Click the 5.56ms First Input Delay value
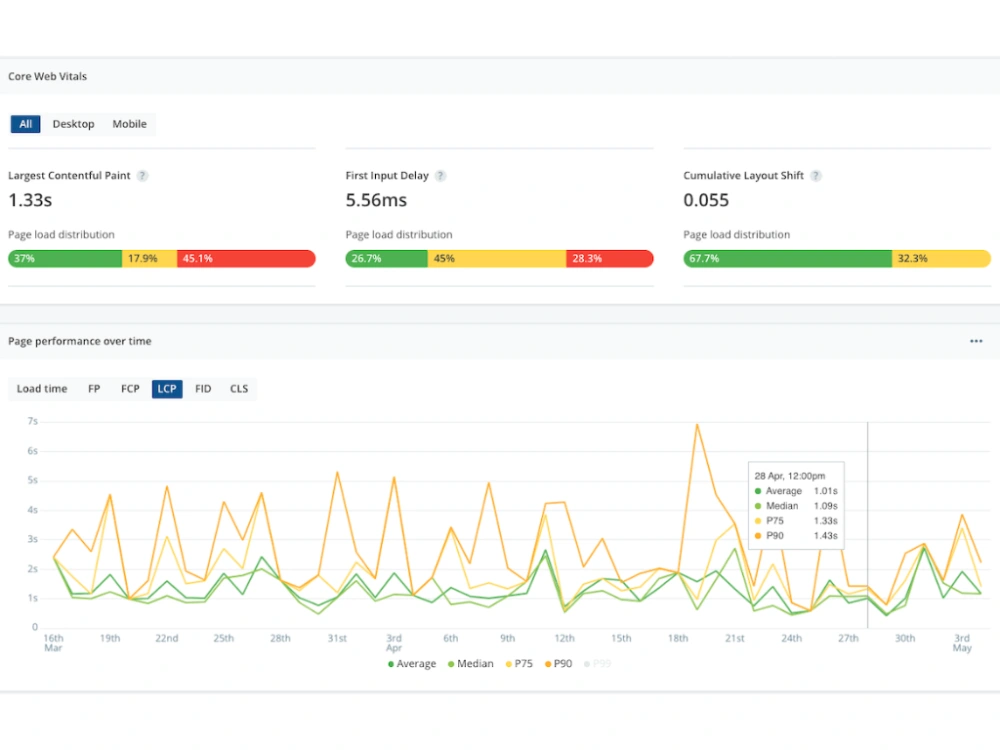This screenshot has height=750, width=1000. point(376,200)
